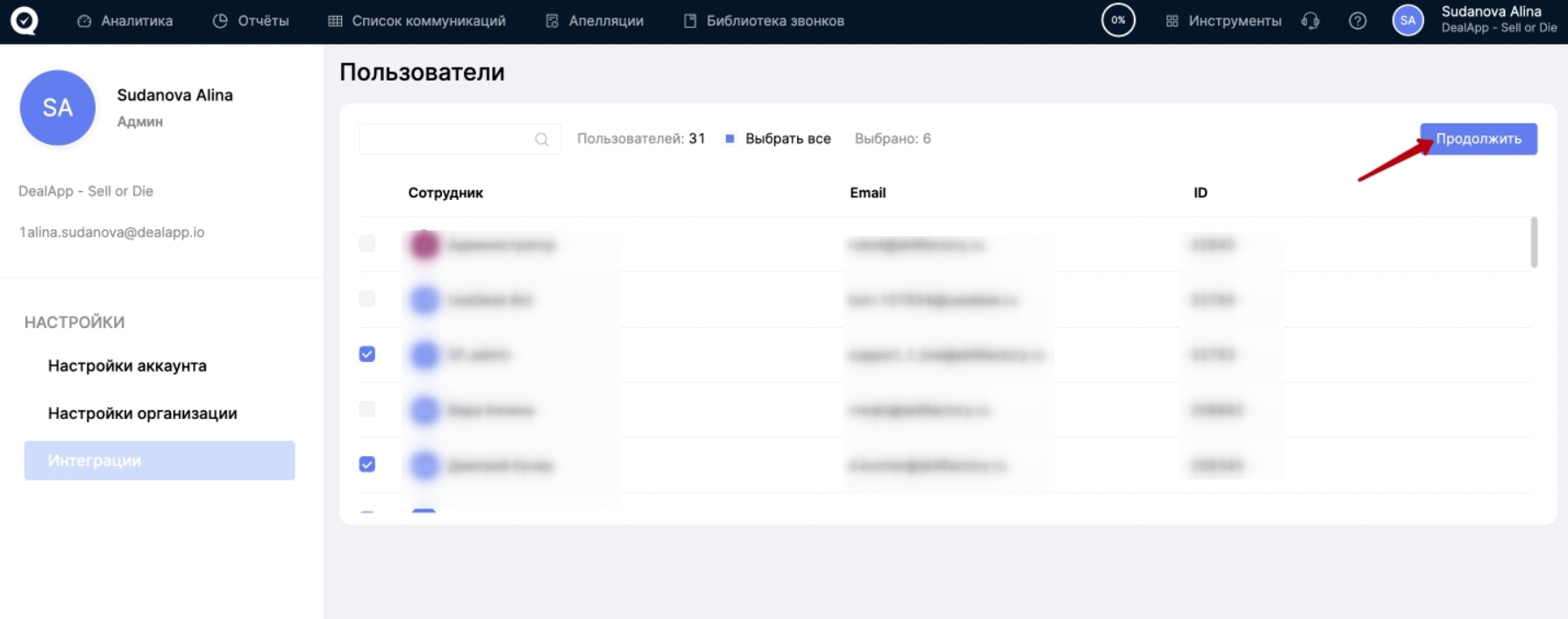Click the small SA avatar in header
This screenshot has height=619, width=1568.
click(1408, 20)
